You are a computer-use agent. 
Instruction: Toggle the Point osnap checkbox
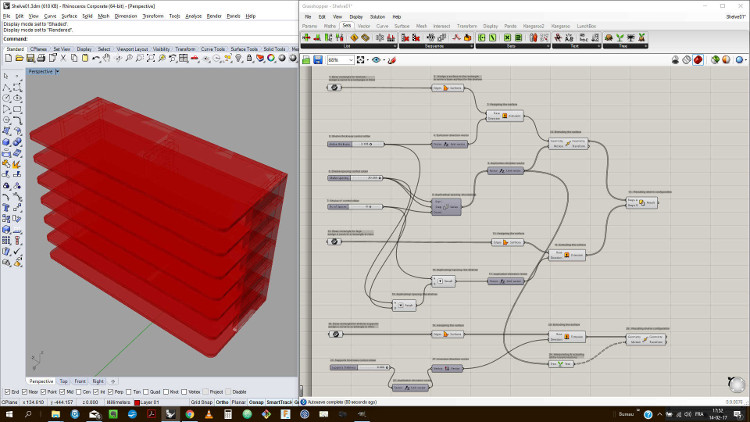point(44,392)
